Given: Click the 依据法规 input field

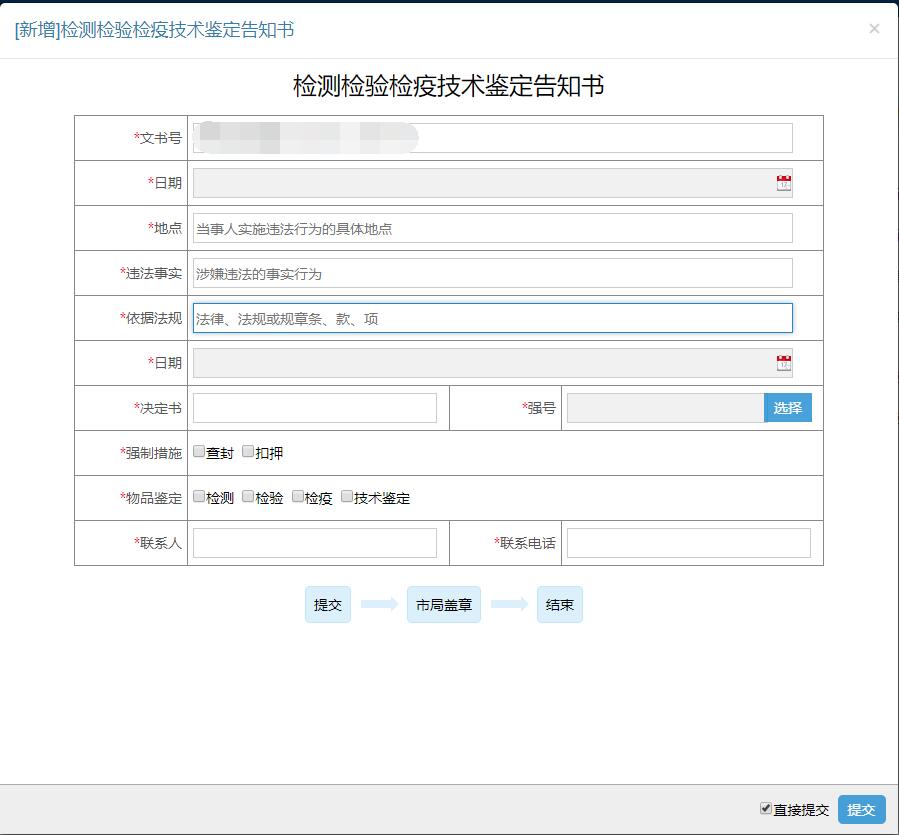Looking at the screenshot, I should coord(493,318).
